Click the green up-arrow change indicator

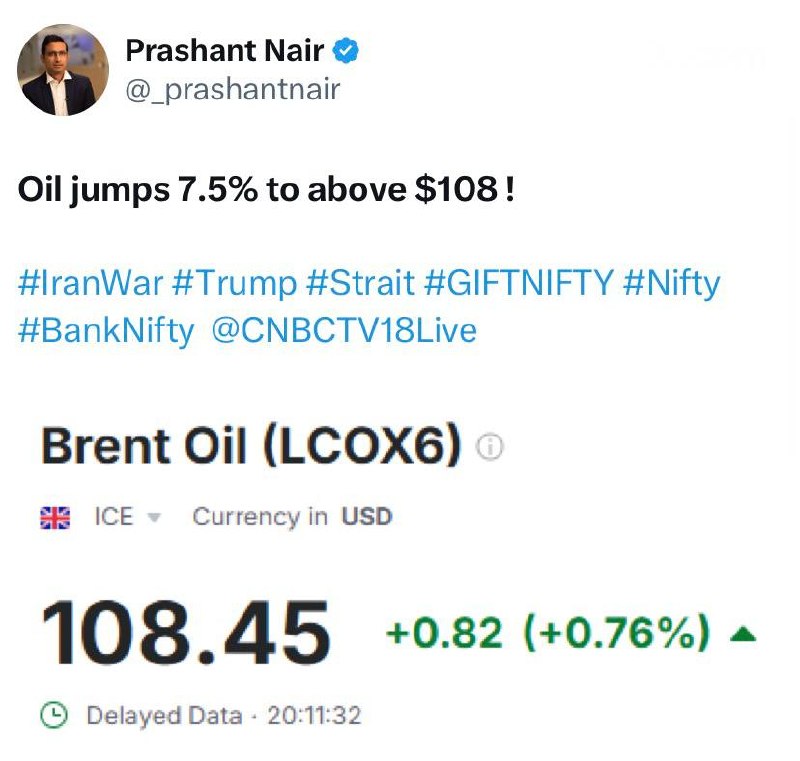point(743,634)
